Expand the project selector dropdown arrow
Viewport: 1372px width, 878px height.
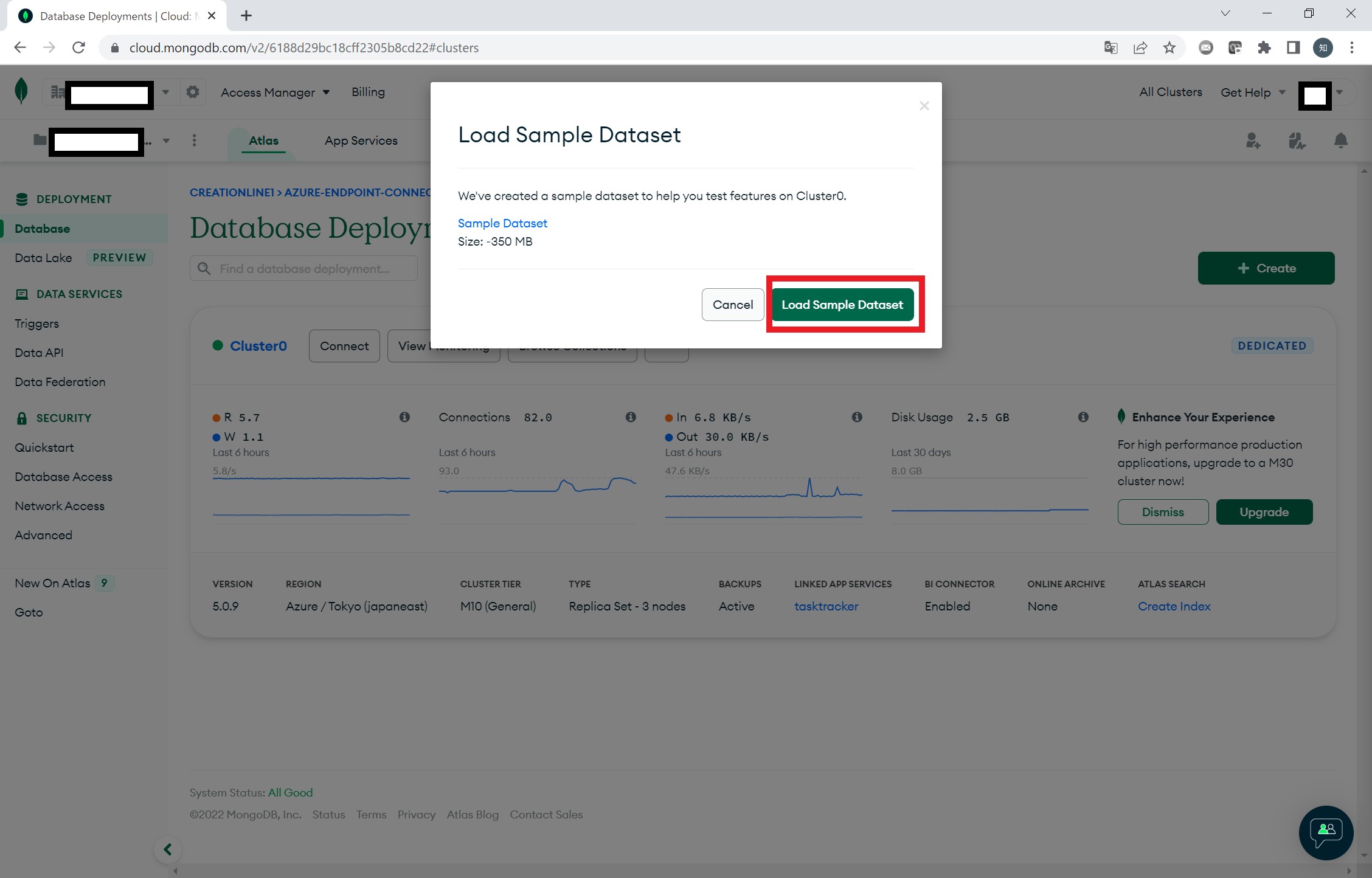pyautogui.click(x=166, y=141)
